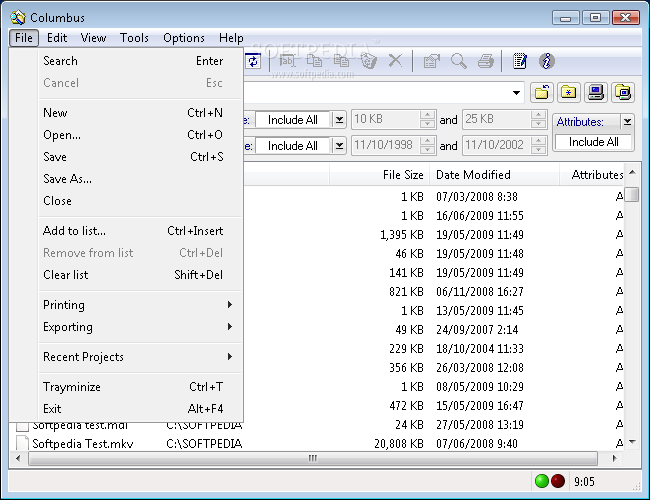Open the size filter Include All dropdown
The width and height of the screenshot is (650, 500).
click(x=340, y=120)
